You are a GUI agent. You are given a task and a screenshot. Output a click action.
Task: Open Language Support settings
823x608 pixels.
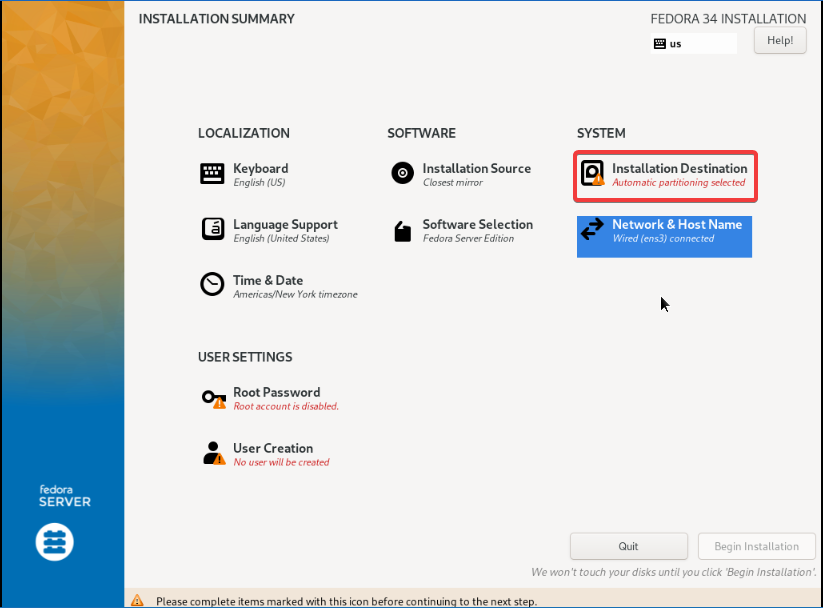click(285, 225)
